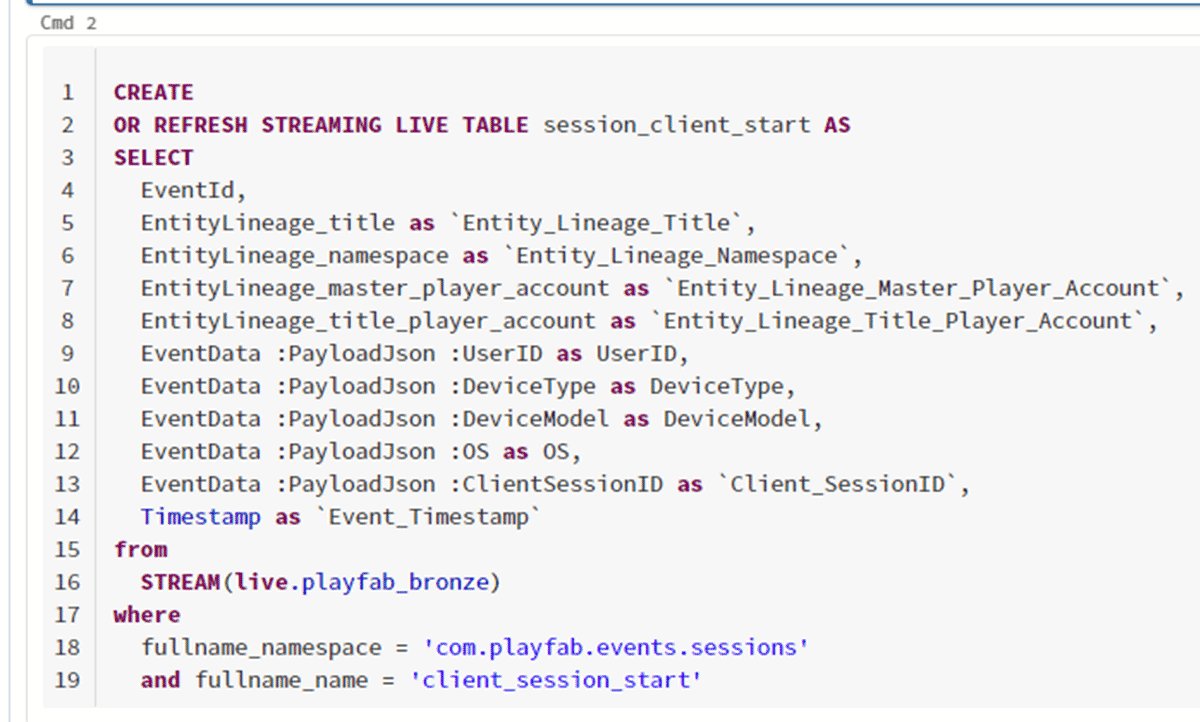1200x722 pixels.
Task: Click Entity_Lineage_Master_Player_Account alias text
Action: pos(917,288)
